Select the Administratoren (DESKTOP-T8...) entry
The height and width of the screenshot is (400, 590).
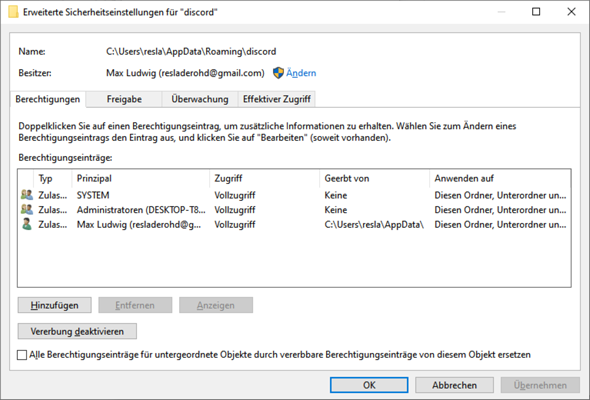pyautogui.click(x=141, y=210)
